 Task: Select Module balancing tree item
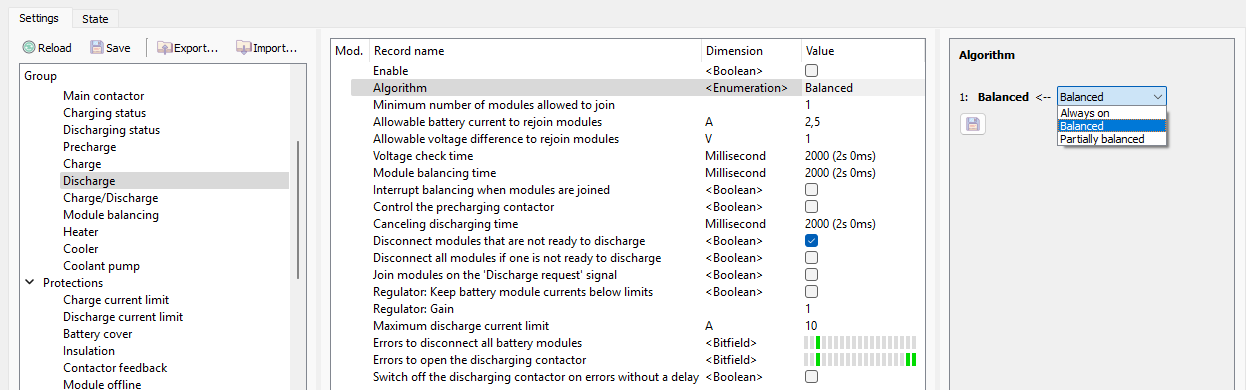coord(110,215)
